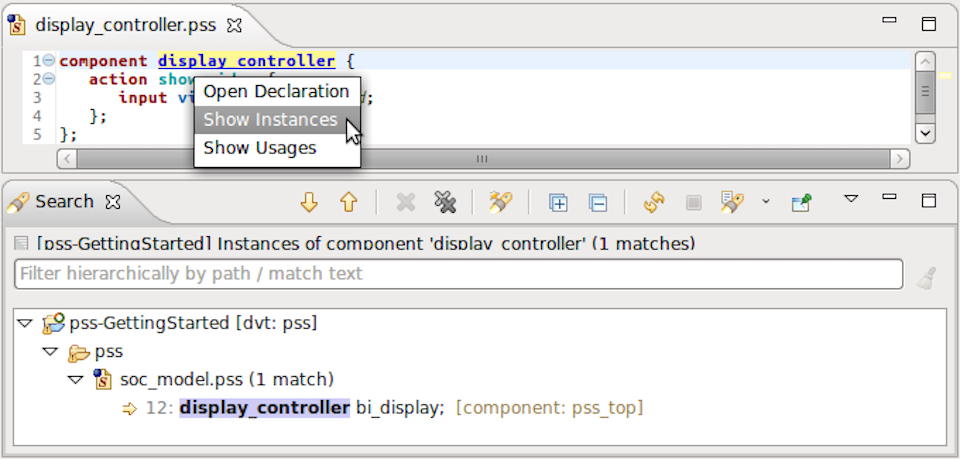Show previous searches history icon
This screenshot has width=960, height=459.
tap(732, 202)
